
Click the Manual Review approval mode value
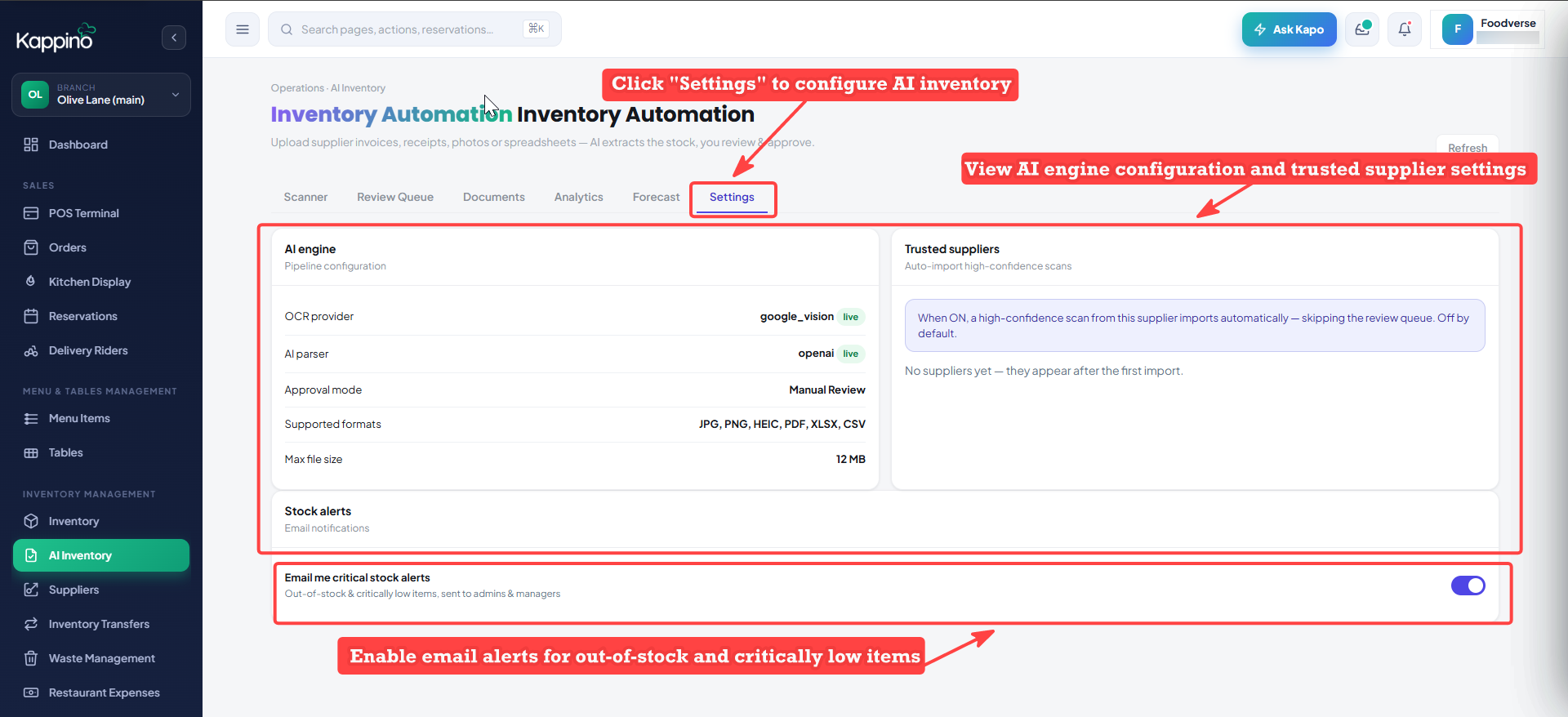[x=826, y=390]
